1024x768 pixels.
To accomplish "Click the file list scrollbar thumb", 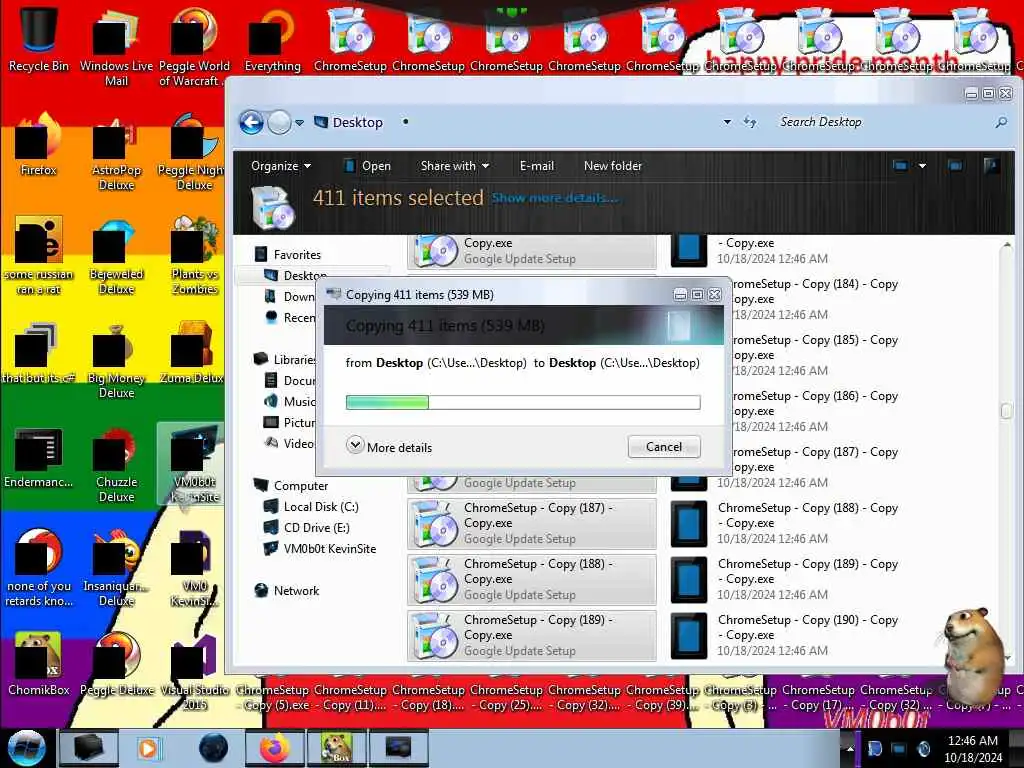I will 1006,410.
